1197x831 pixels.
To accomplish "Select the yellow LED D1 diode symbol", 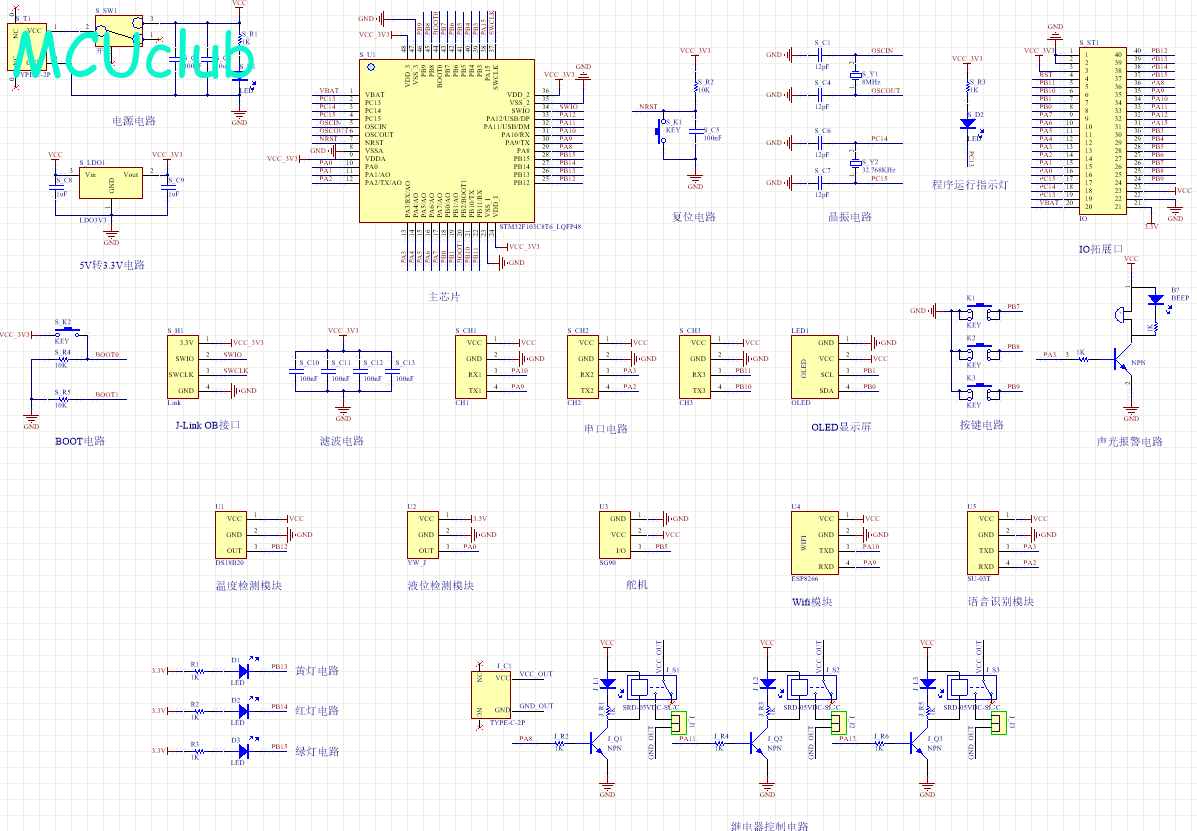I will point(244,671).
